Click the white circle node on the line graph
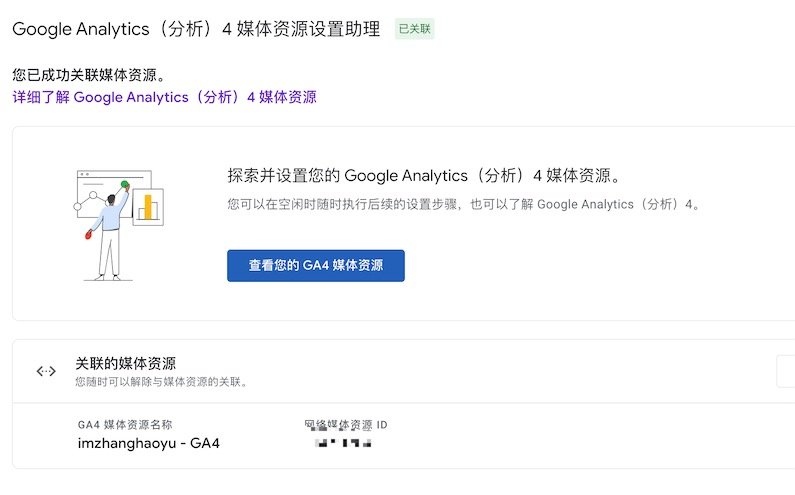 coord(93,196)
